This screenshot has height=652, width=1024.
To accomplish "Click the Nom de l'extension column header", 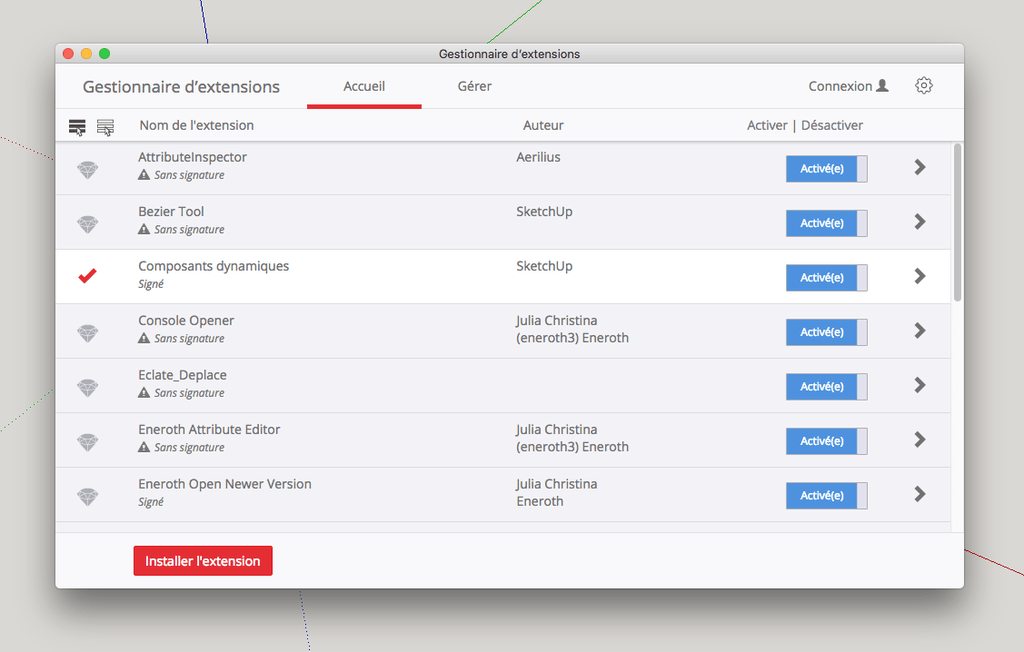I will [197, 125].
